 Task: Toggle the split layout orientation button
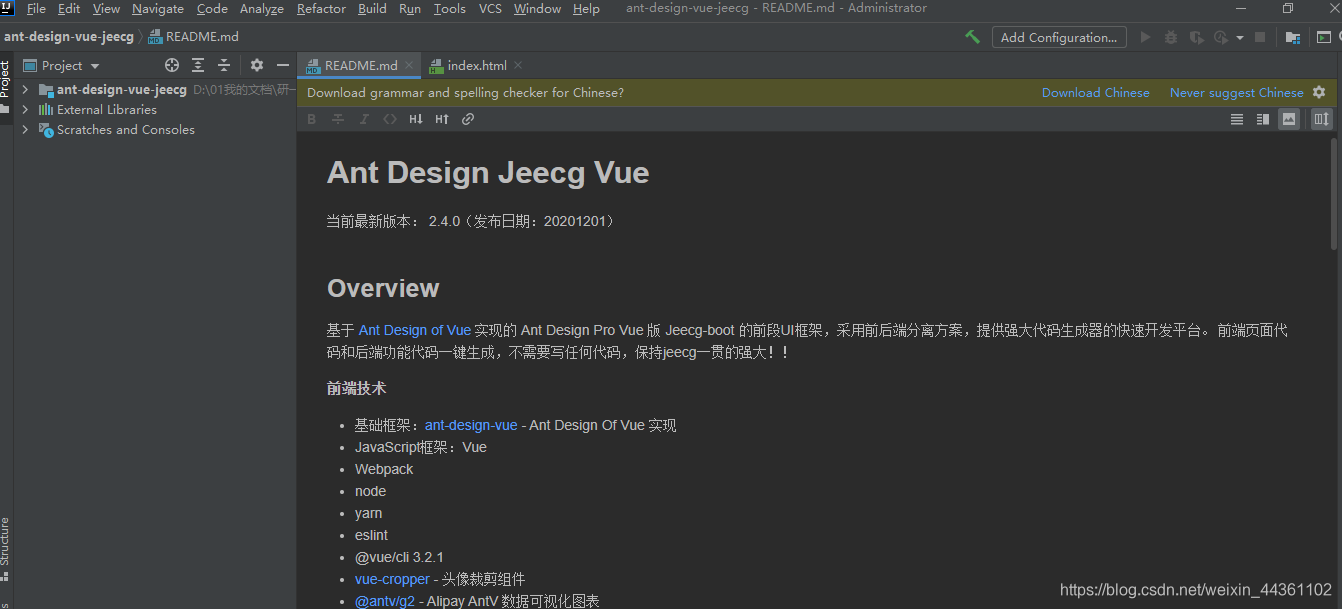(x=1322, y=119)
